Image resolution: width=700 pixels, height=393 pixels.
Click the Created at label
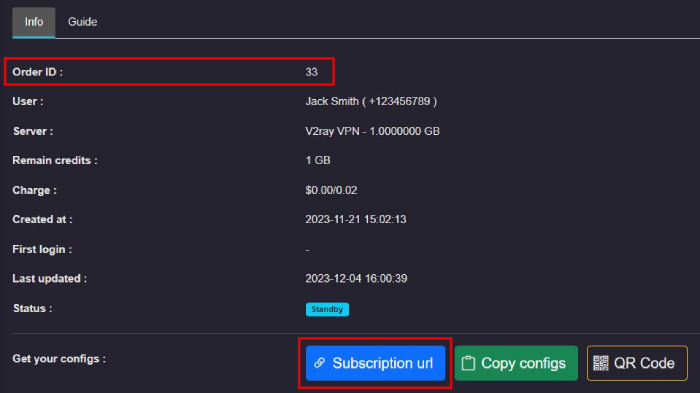coord(42,219)
